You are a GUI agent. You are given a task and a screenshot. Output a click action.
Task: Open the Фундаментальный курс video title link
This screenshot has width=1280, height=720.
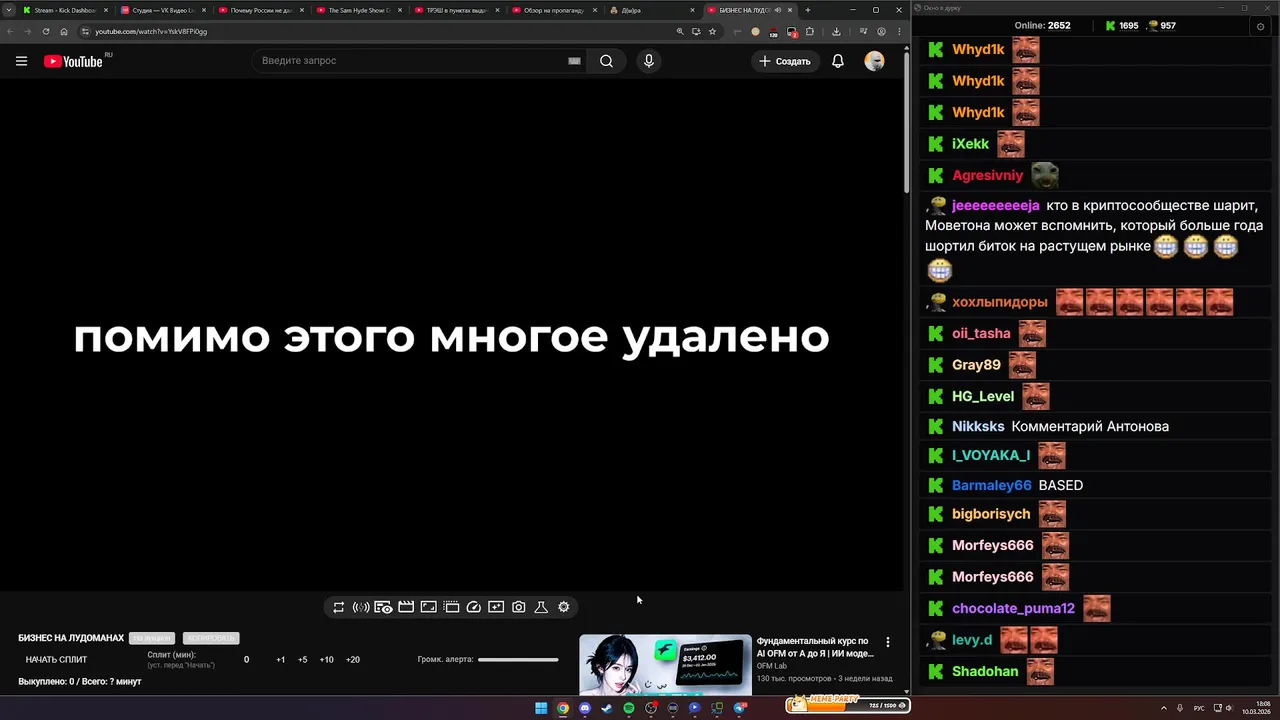click(815, 647)
